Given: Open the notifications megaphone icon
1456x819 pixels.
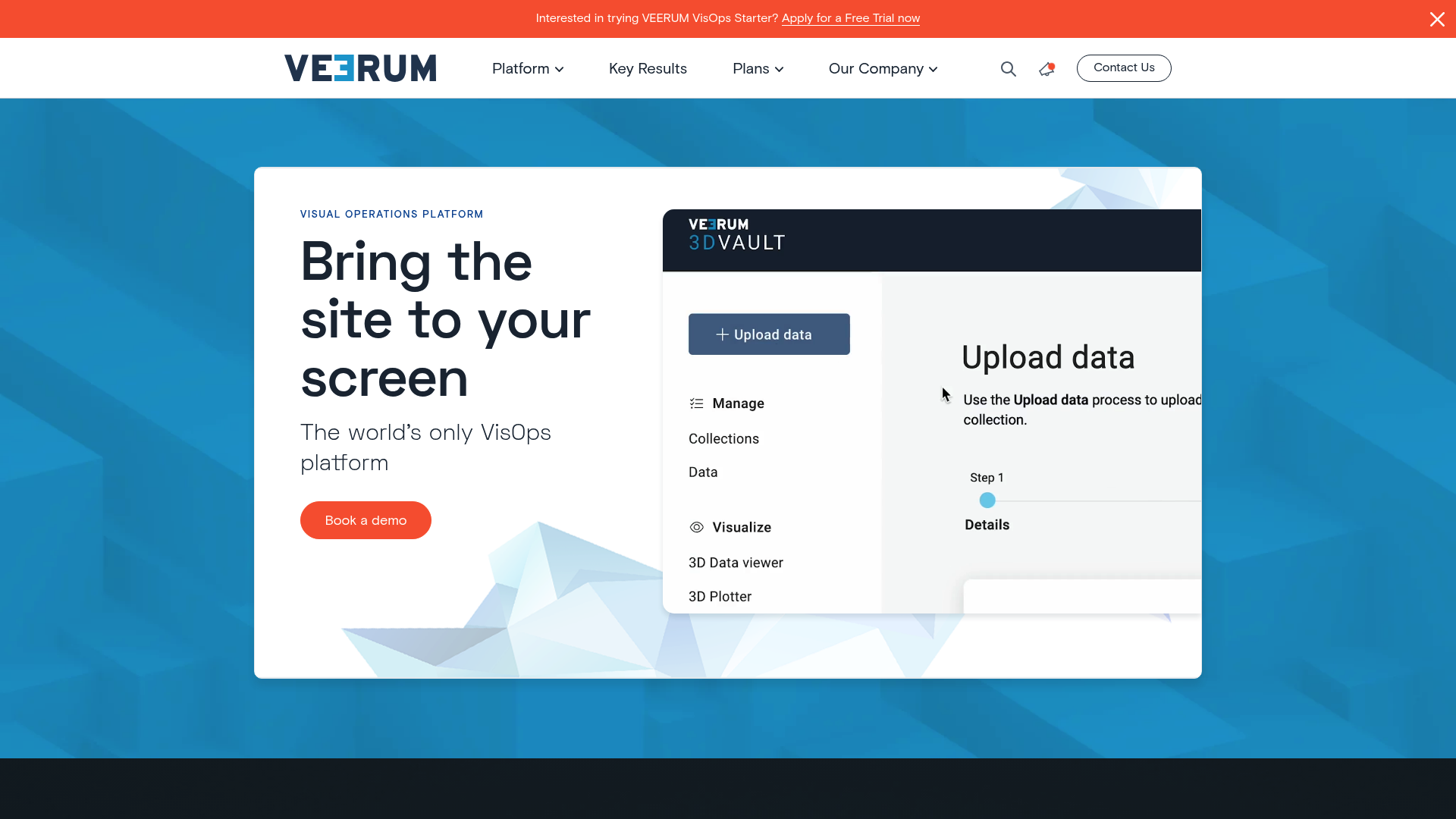Looking at the screenshot, I should click(1046, 69).
